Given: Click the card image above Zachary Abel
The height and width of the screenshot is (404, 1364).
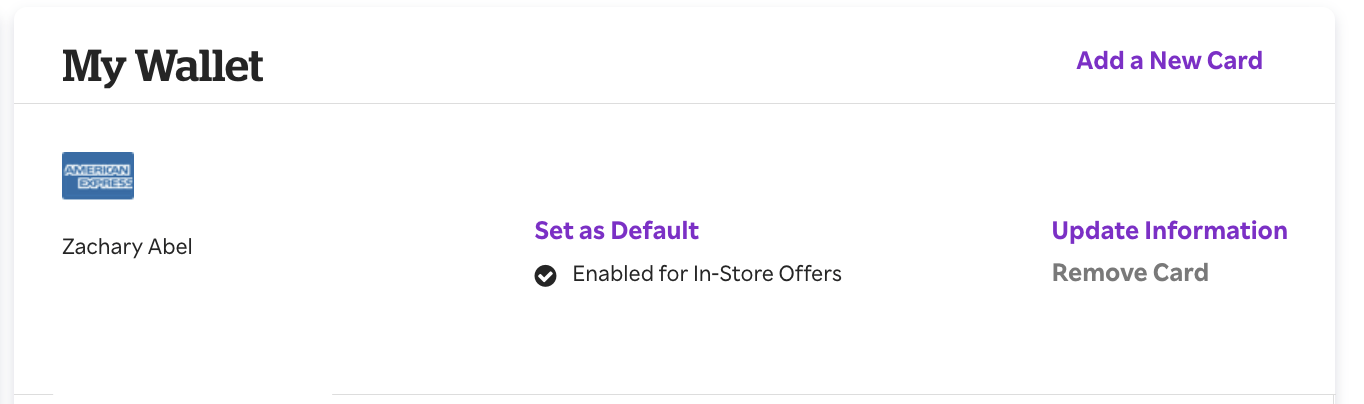Looking at the screenshot, I should point(98,176).
